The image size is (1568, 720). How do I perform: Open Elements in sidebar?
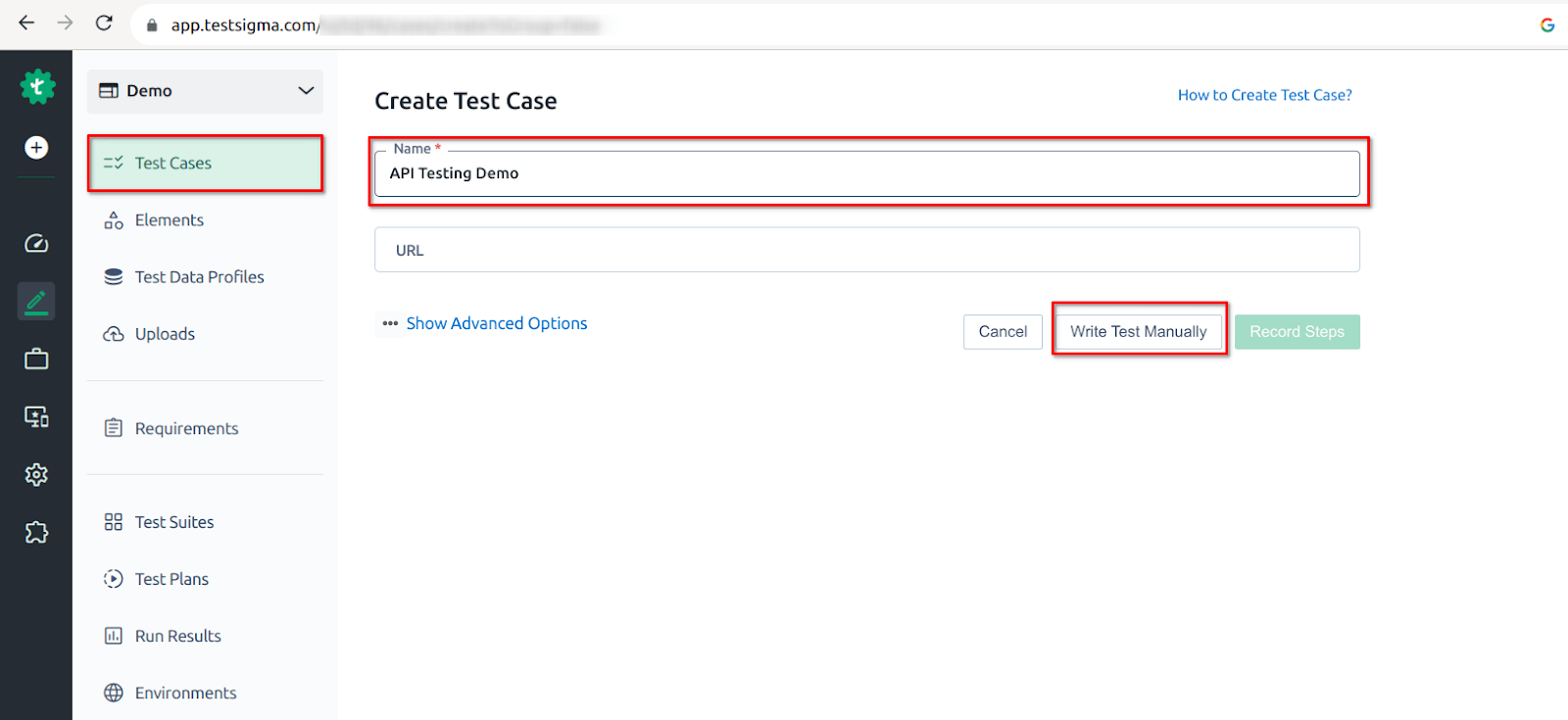pyautogui.click(x=205, y=220)
